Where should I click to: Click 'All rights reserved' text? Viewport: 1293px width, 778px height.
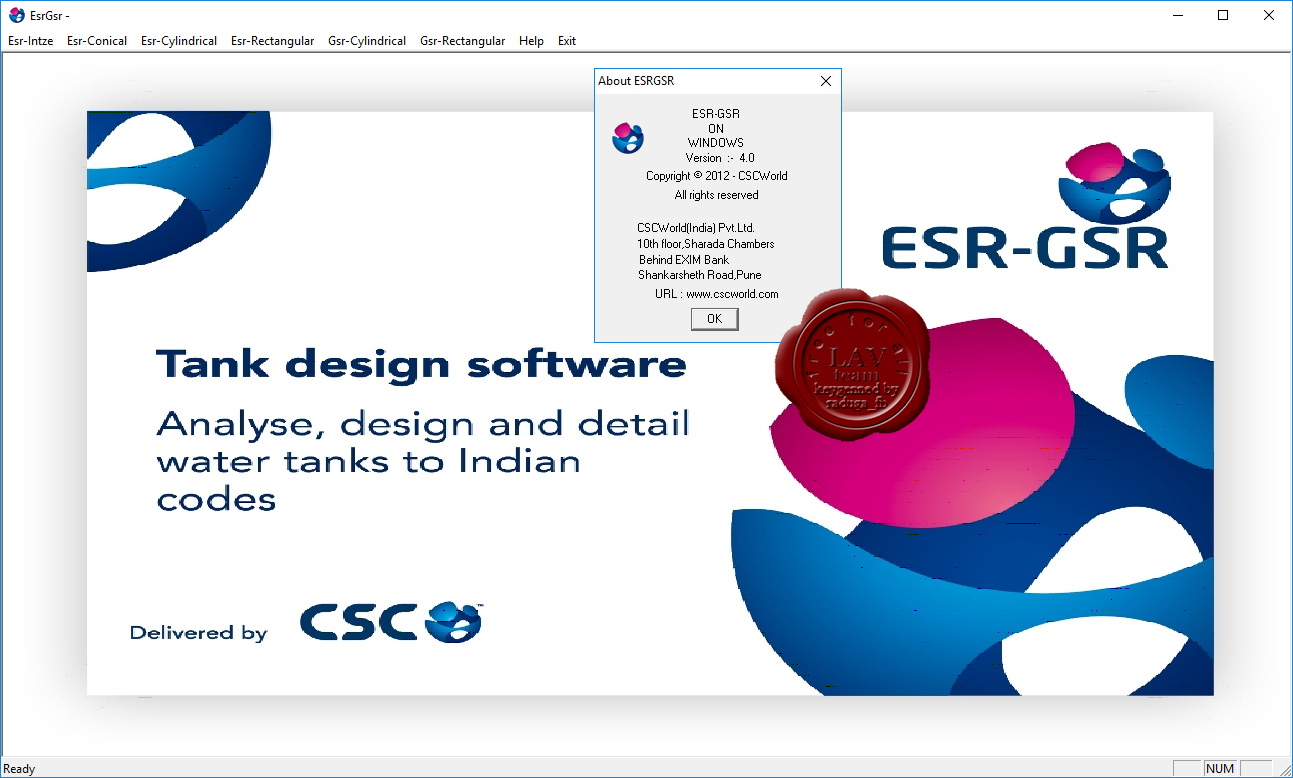[x=716, y=195]
